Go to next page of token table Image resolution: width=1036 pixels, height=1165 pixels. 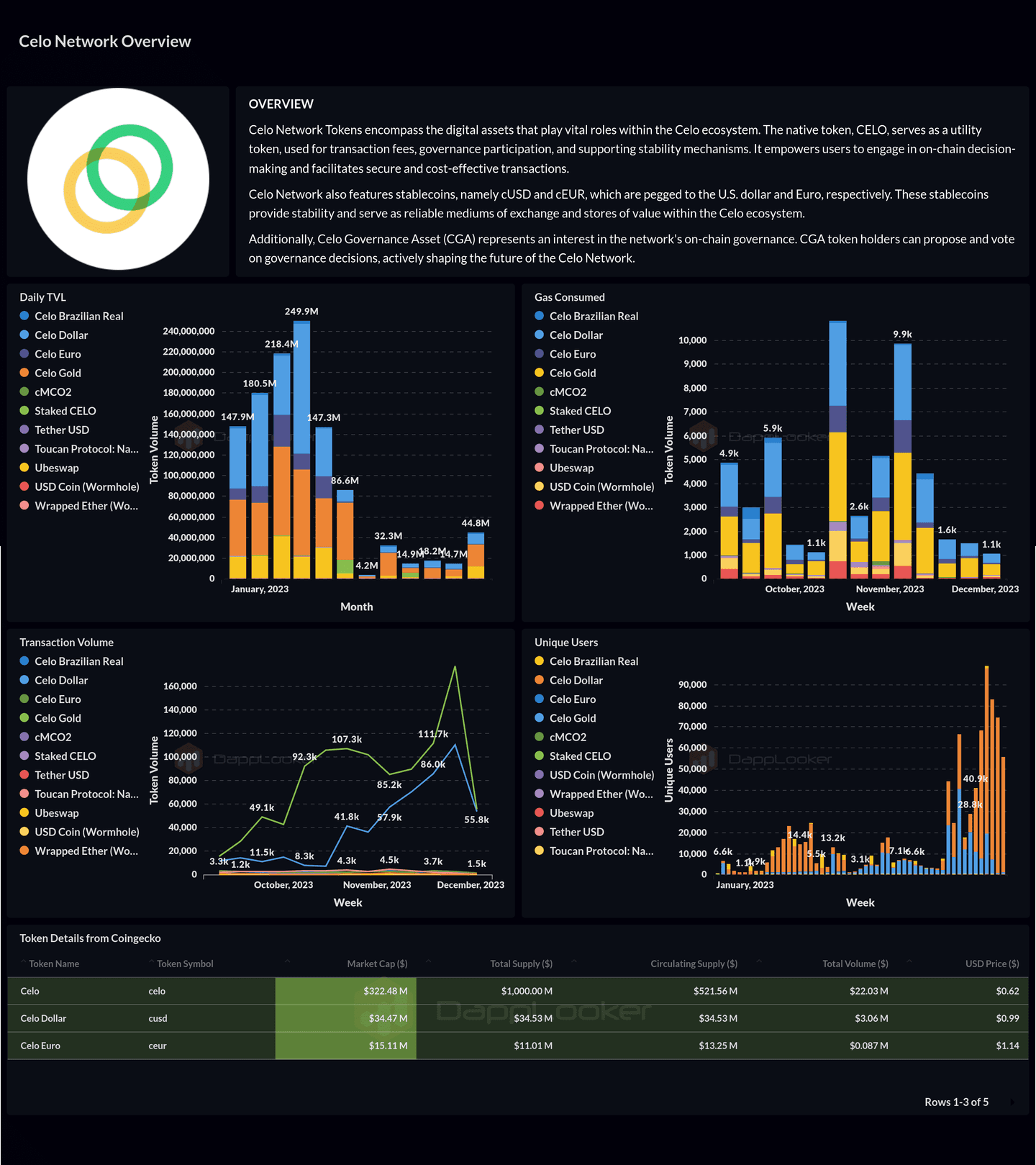coord(1012,1102)
